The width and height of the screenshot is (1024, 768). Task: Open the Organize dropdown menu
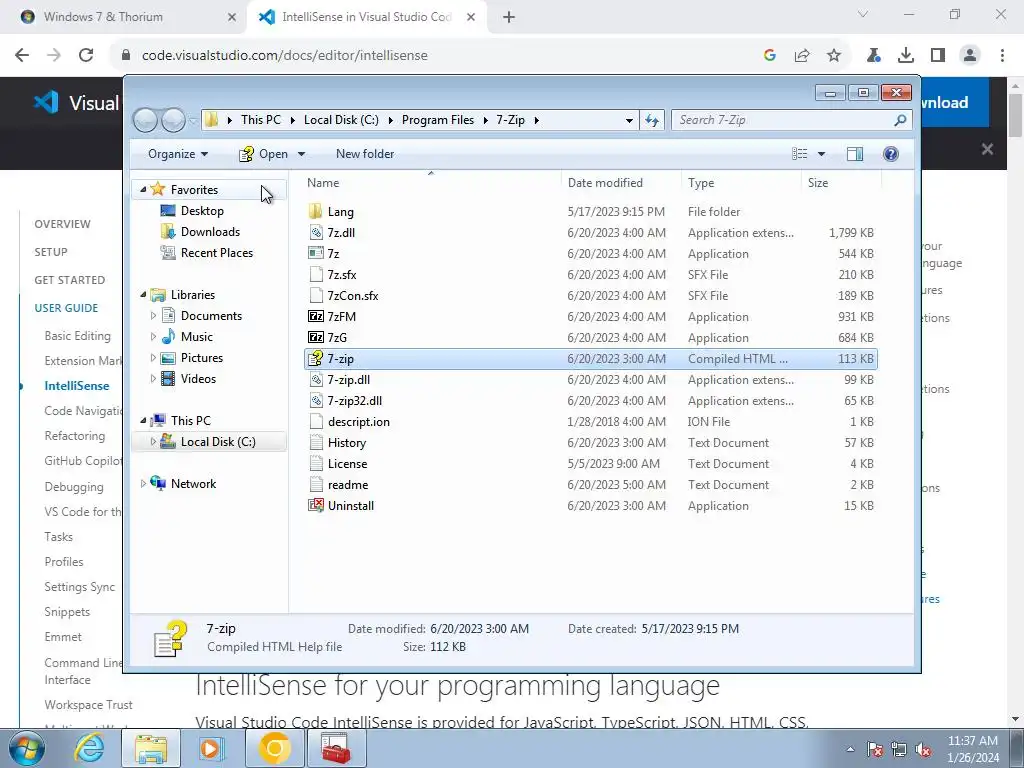(x=178, y=154)
